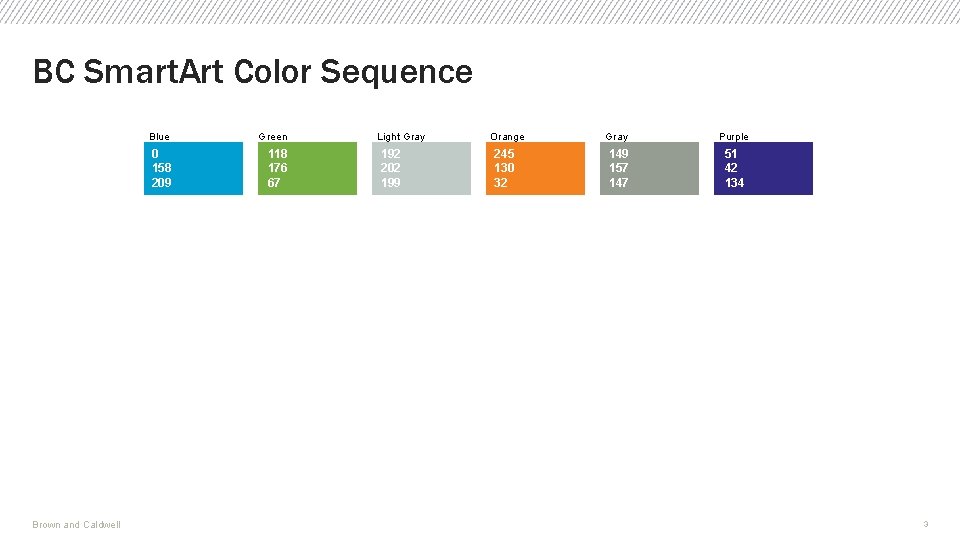Screen dimensions: 960x540
Task: Click the "BC Smart.Art Color Sequence" title
Action: 253,72
